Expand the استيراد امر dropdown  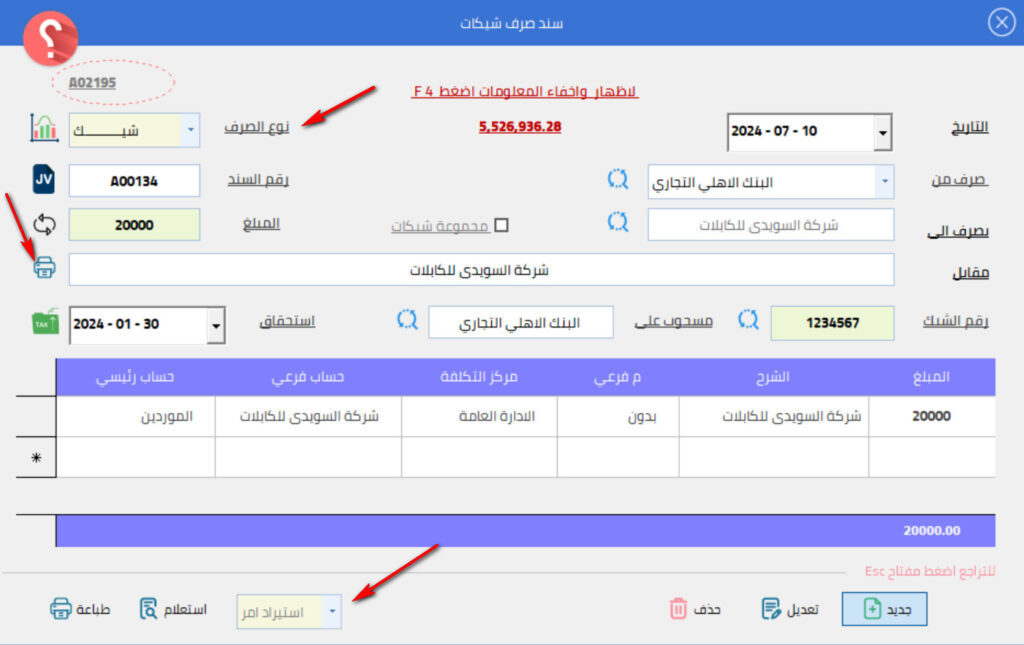(x=332, y=610)
